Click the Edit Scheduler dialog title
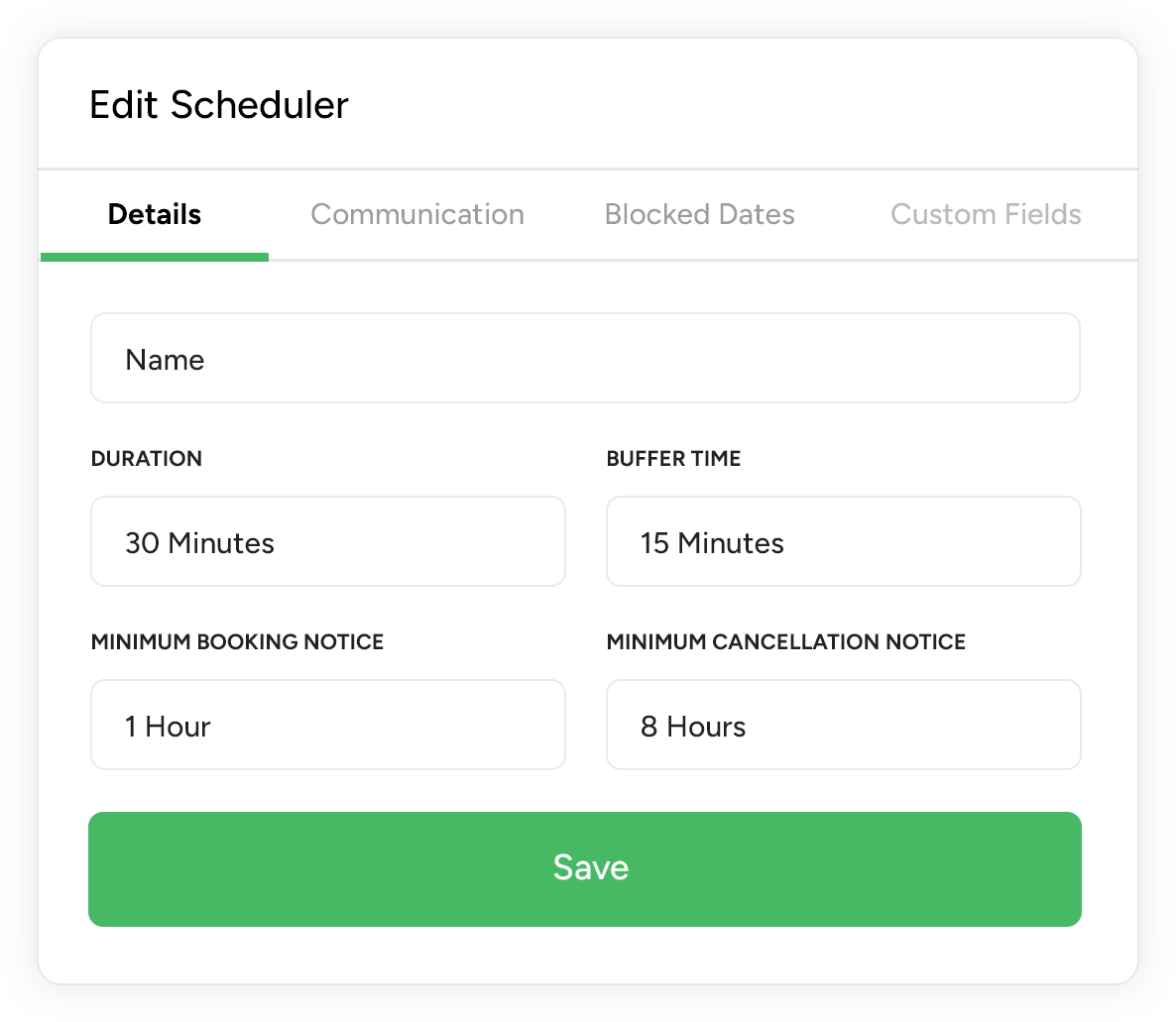The image size is (1176, 1022). (x=219, y=105)
